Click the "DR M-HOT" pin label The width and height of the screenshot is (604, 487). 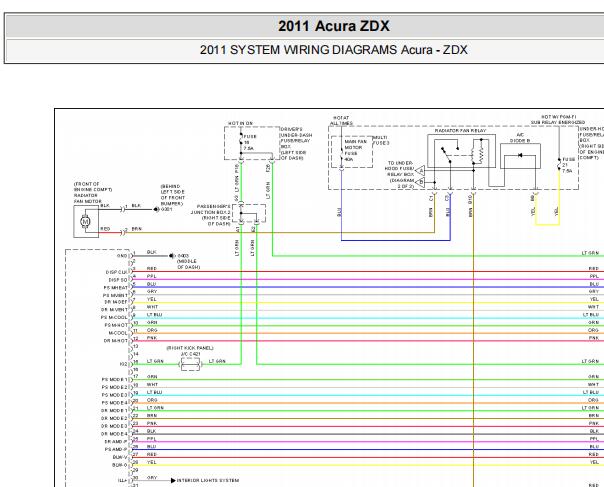click(116, 341)
